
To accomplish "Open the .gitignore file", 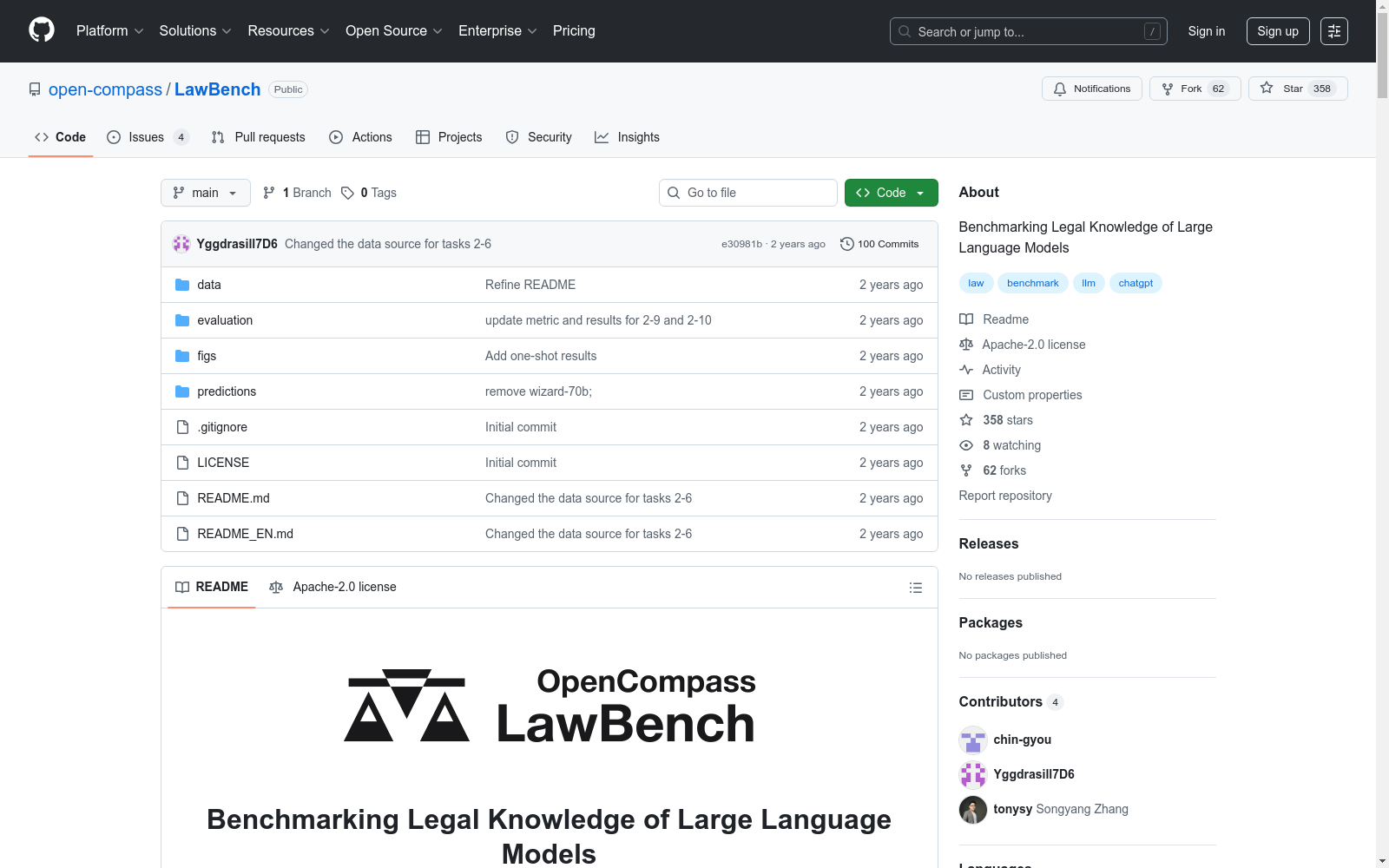I will (222, 427).
